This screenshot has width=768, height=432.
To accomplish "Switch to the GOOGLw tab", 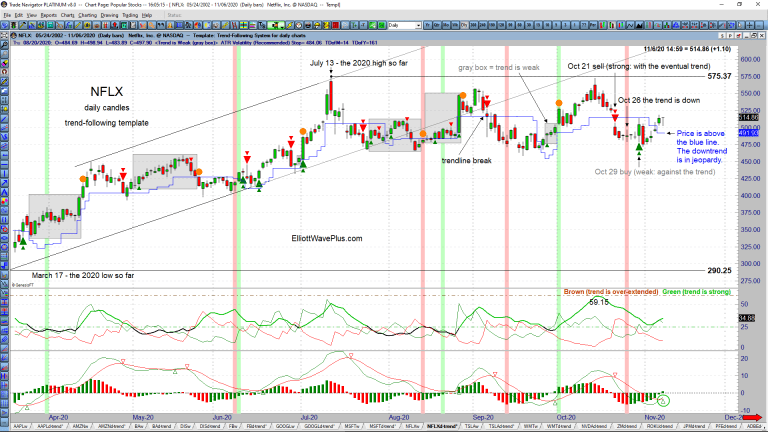I will [x=285, y=427].
